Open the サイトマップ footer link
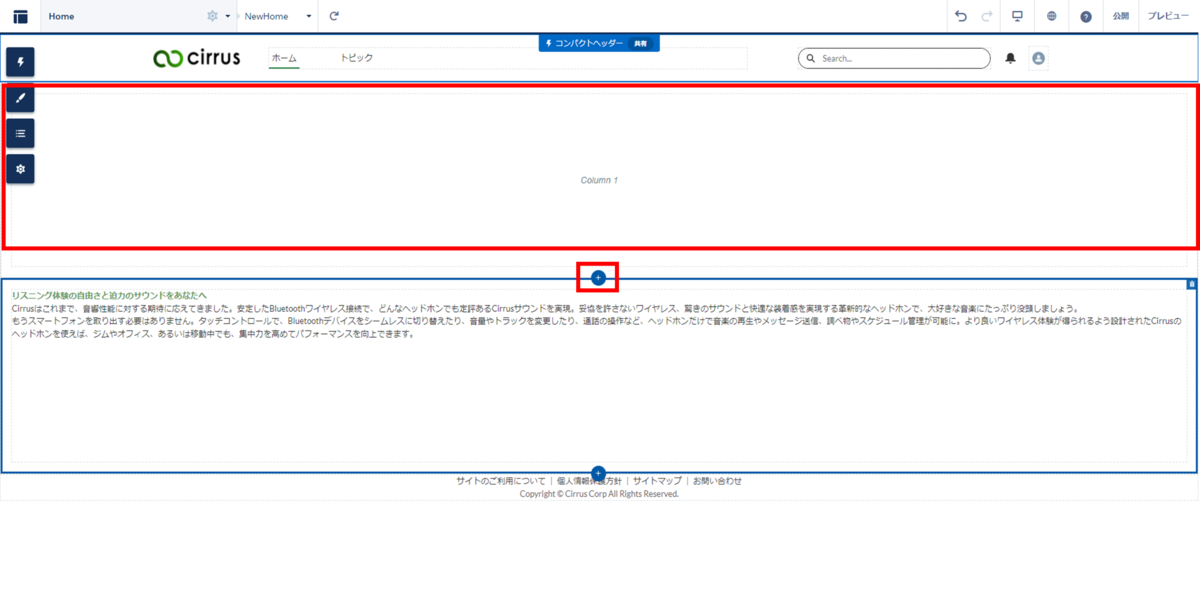 [657, 481]
